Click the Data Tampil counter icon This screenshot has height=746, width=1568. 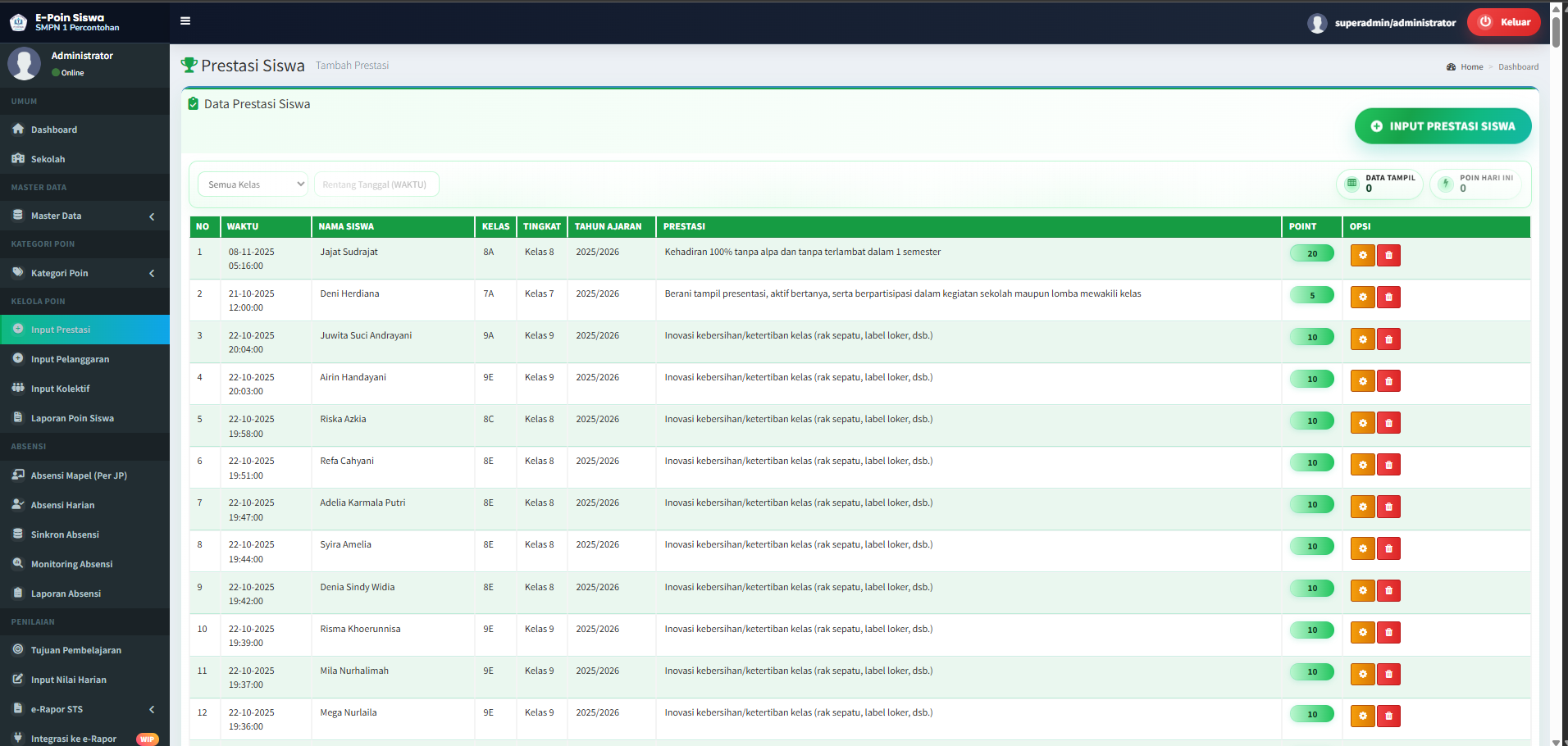click(x=1352, y=184)
